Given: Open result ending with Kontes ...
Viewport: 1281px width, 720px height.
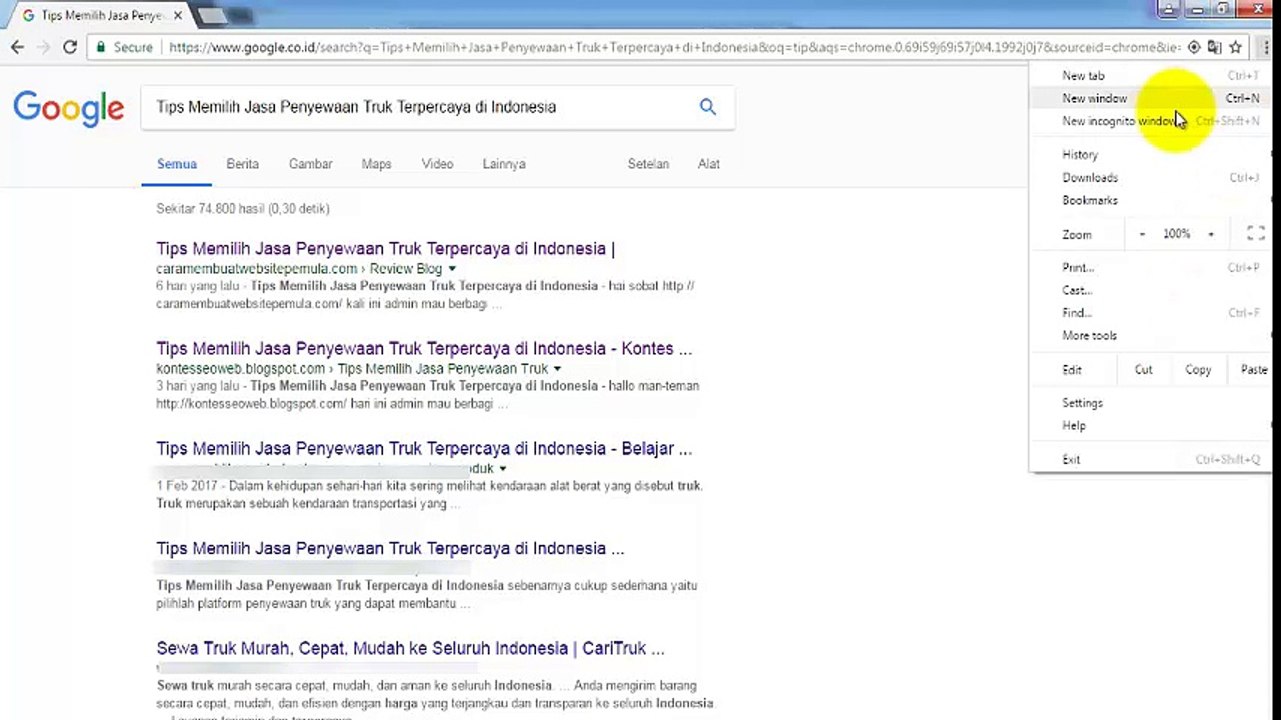Looking at the screenshot, I should [424, 349].
